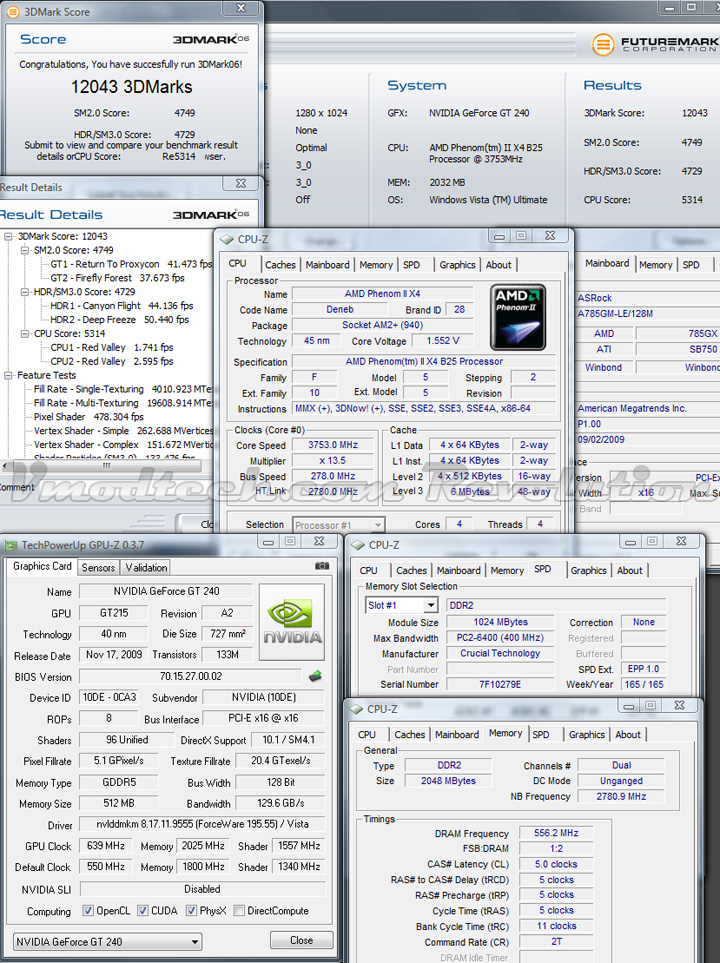The image size is (720, 963).
Task: Click the CPU-Z title icon in the CPU window
Action: click(227, 239)
